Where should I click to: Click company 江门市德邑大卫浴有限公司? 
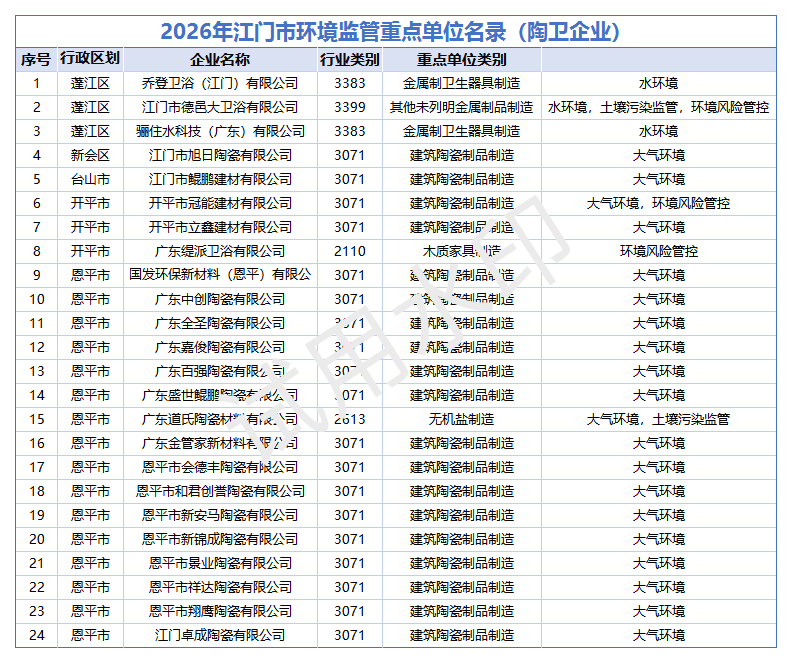(x=220, y=107)
